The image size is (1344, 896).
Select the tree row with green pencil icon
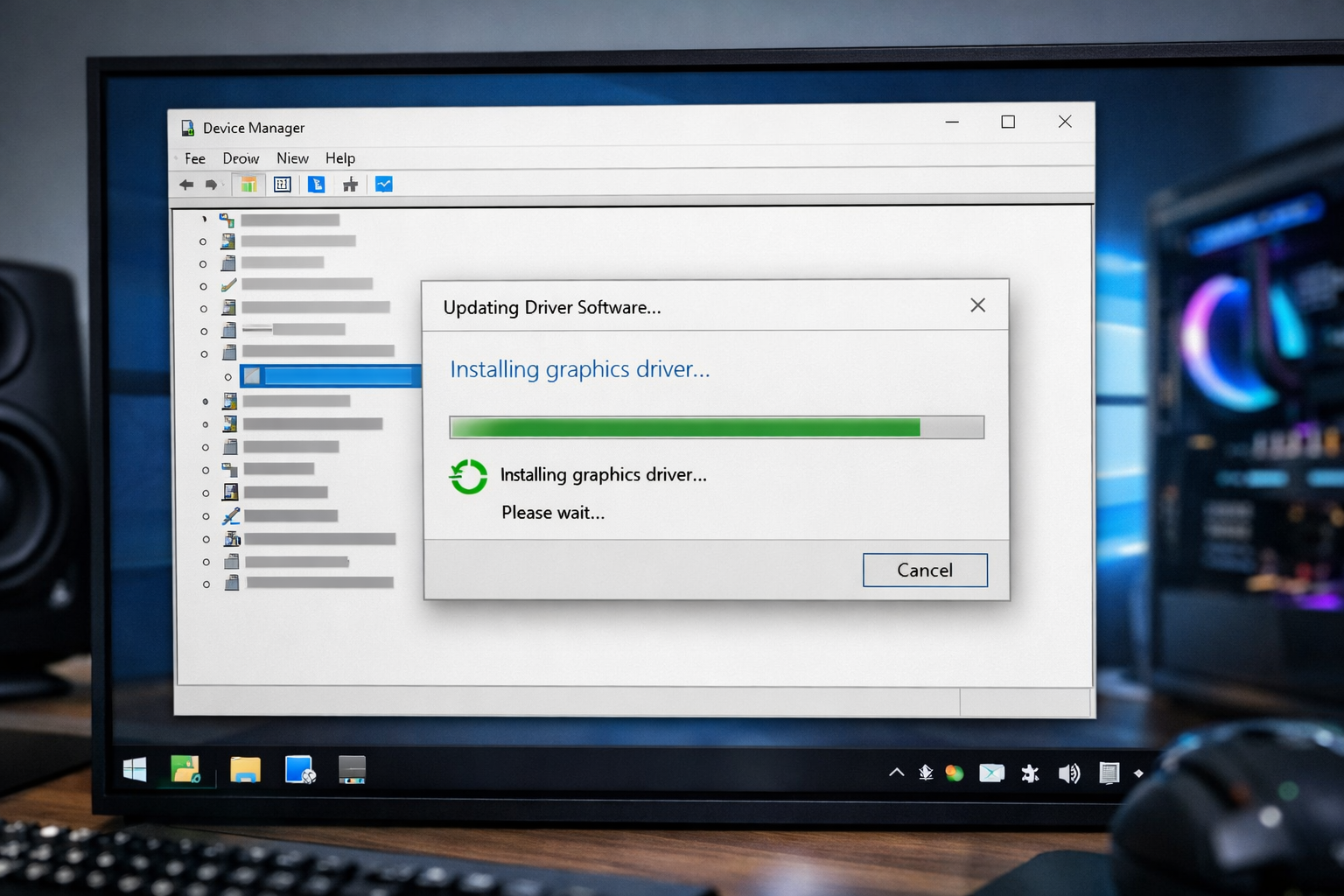(296, 284)
